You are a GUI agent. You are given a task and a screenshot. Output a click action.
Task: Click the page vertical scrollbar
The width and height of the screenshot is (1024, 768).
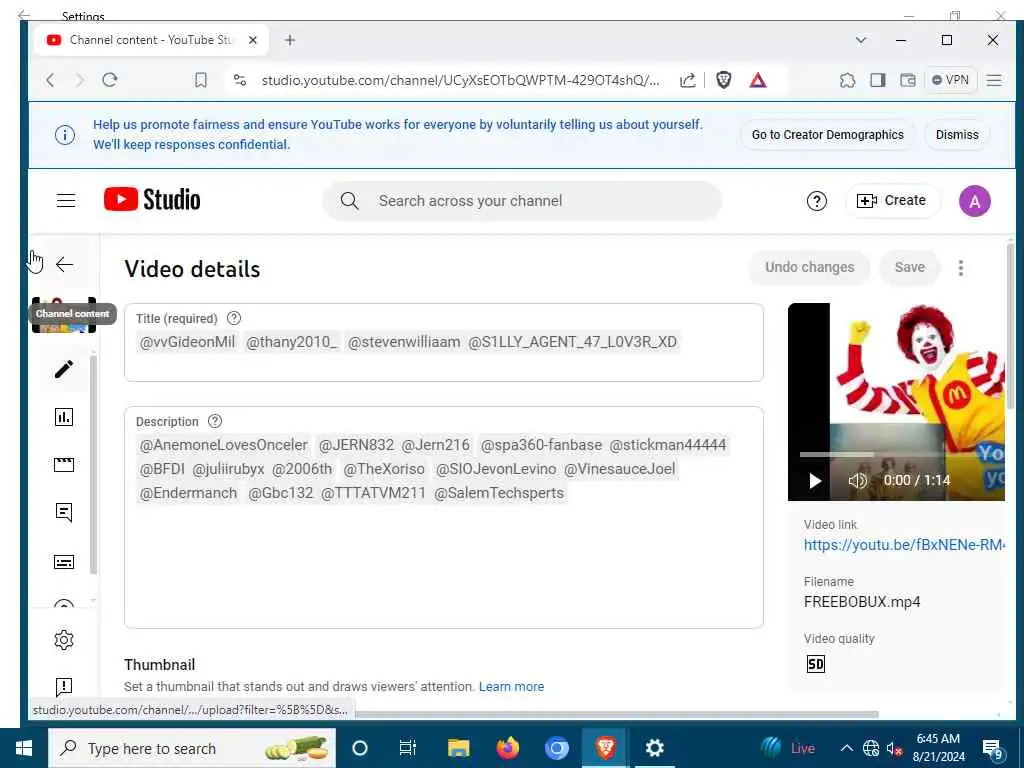coord(1010,327)
